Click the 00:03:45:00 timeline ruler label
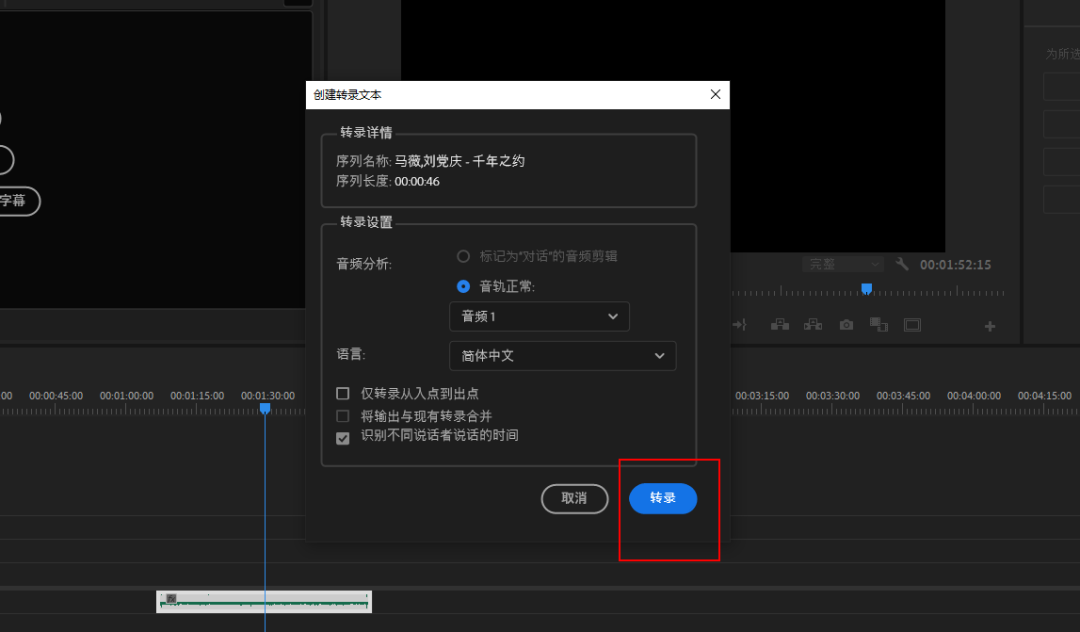1080x632 pixels. (x=903, y=396)
